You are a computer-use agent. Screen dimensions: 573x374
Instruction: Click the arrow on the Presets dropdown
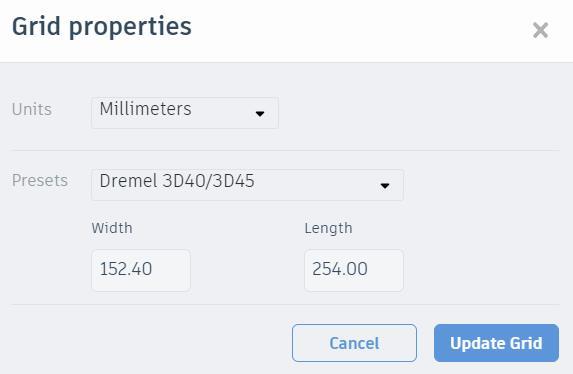(384, 186)
